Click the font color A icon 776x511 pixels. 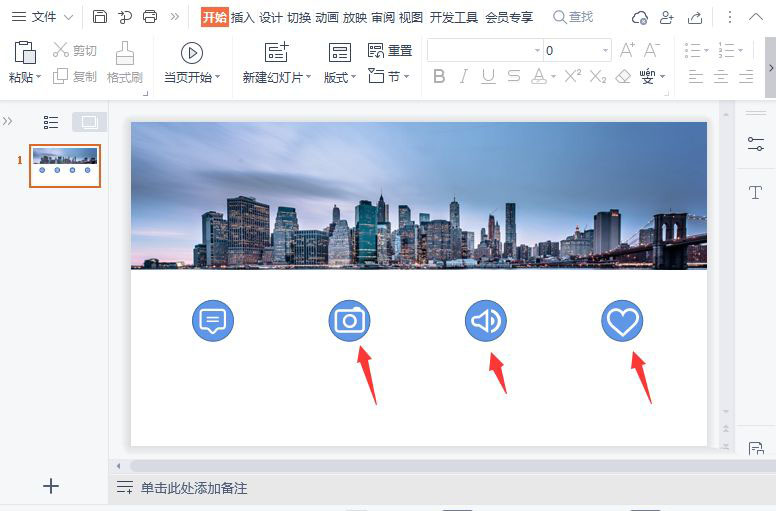(539, 76)
